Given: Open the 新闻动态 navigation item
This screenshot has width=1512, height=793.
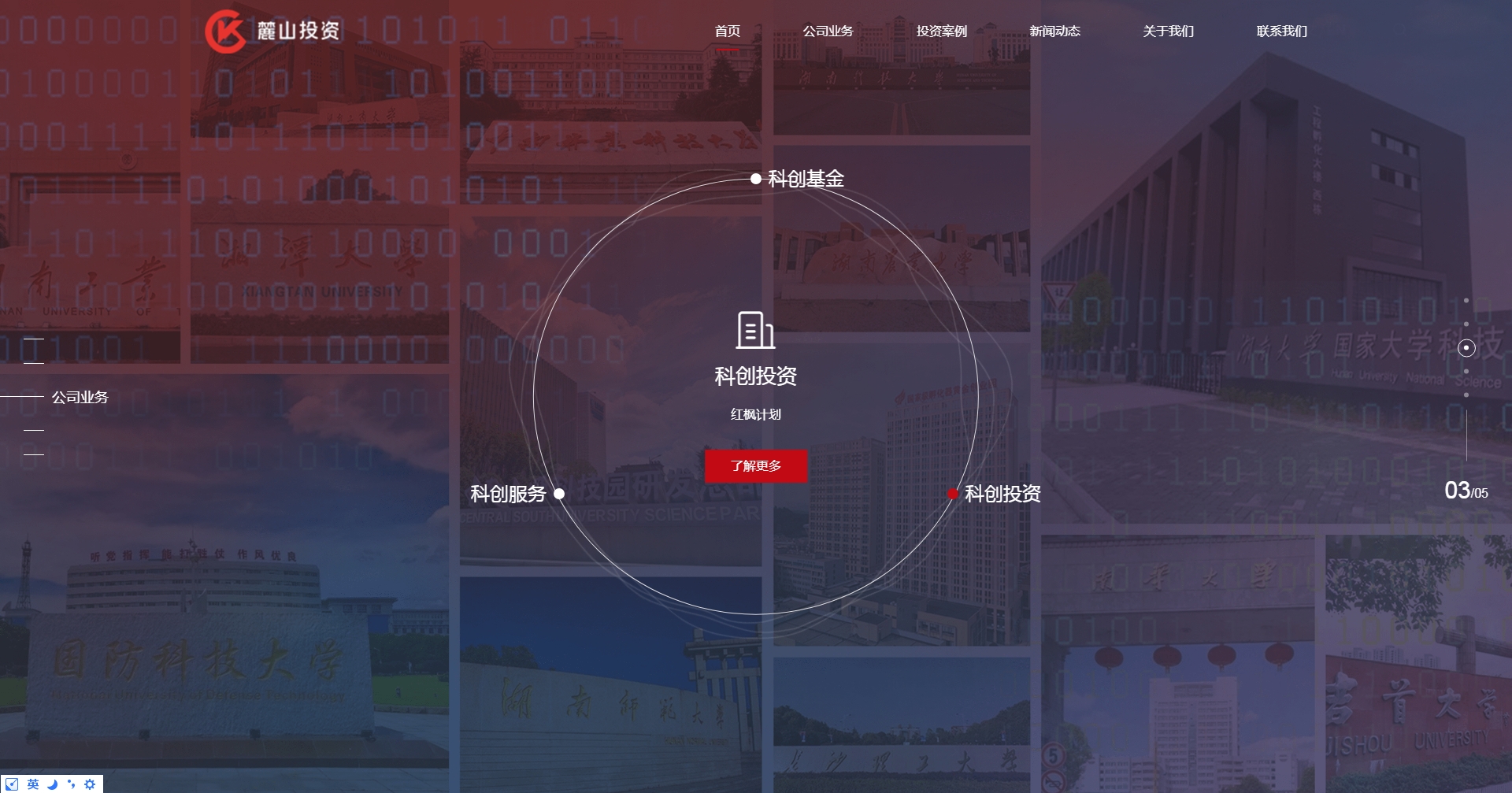Looking at the screenshot, I should pyautogui.click(x=1054, y=31).
